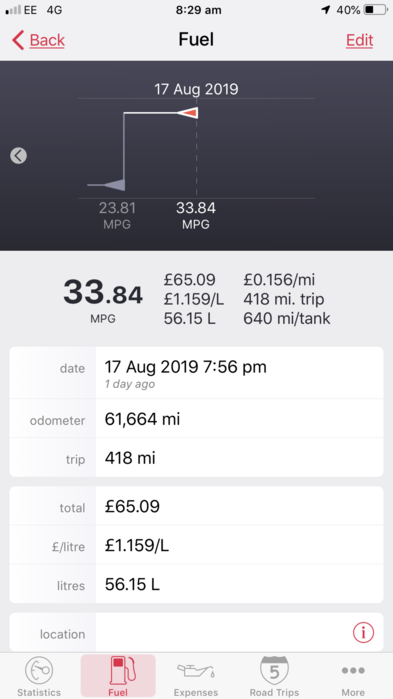Select the odometer field 61,664 mi
393x699 pixels.
point(196,419)
